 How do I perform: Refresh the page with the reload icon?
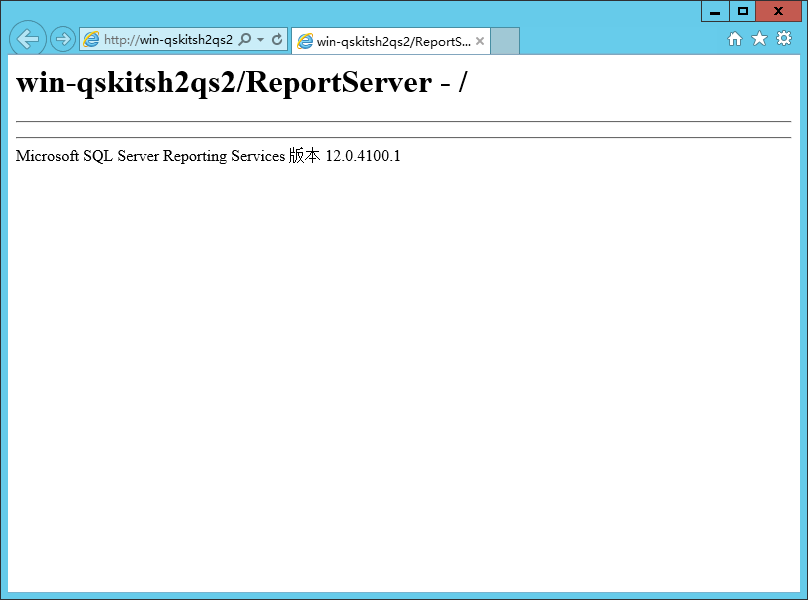(277, 39)
